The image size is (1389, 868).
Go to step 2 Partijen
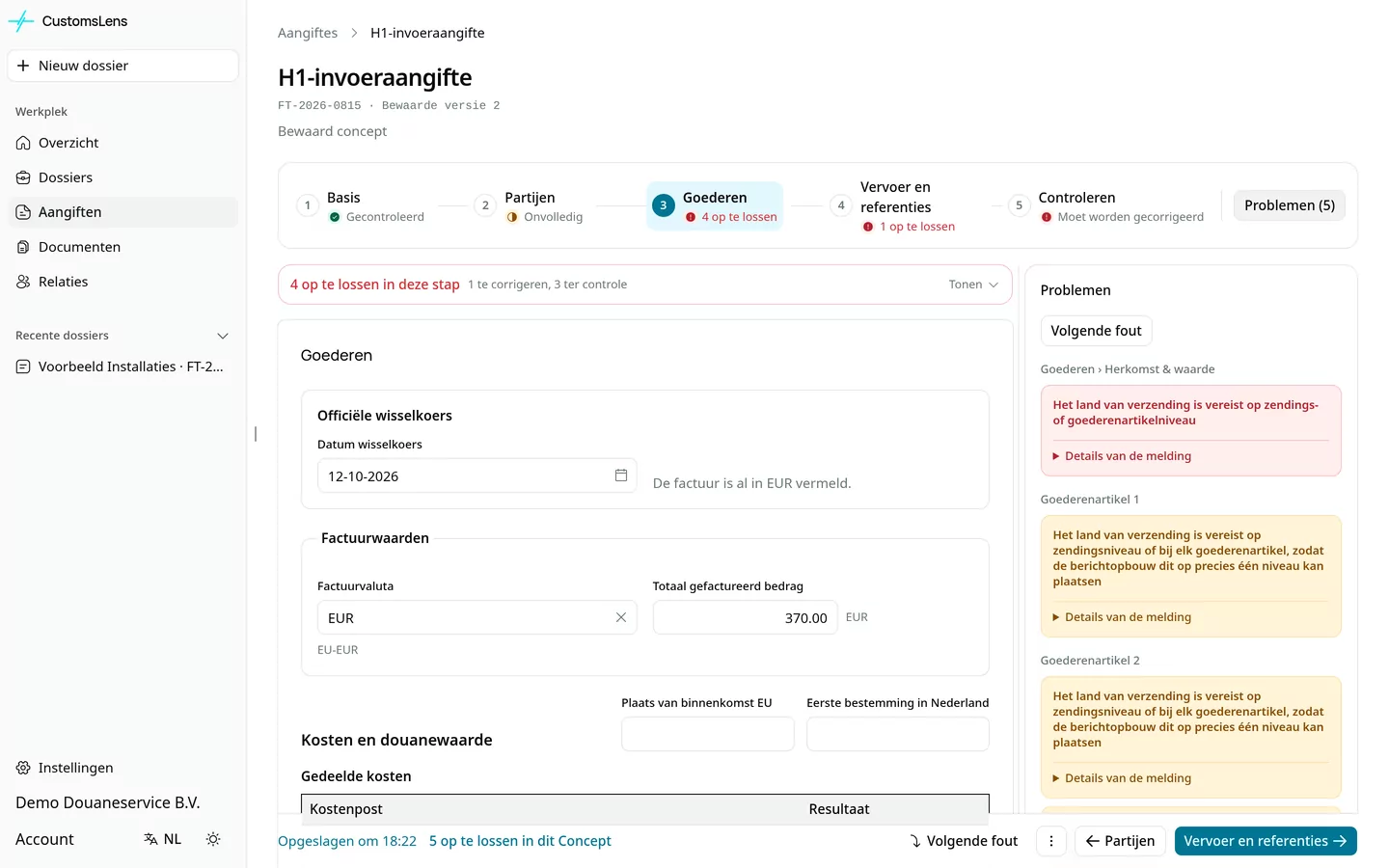click(531, 205)
